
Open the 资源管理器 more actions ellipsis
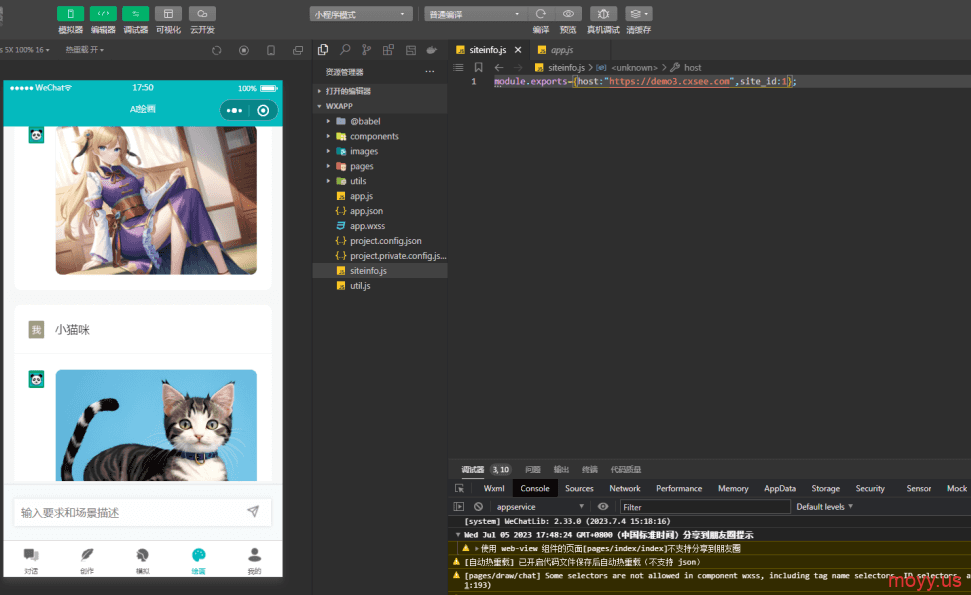[430, 72]
